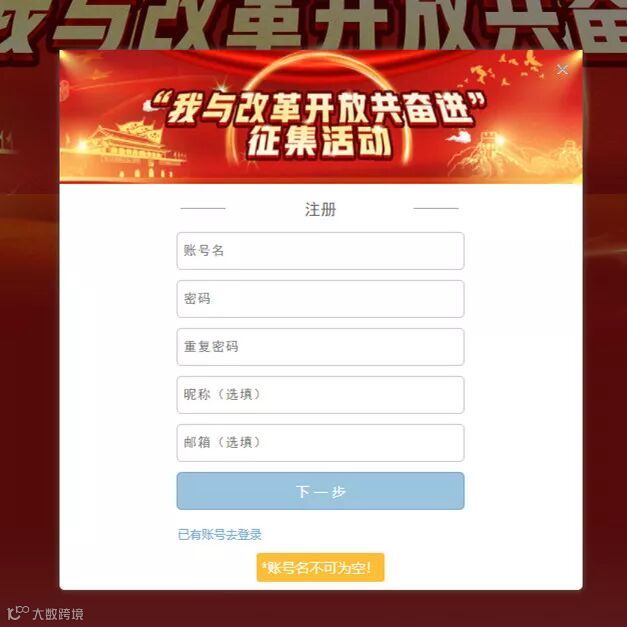This screenshot has height=627, width=627.
Task: Activate the 昵称（选填）nickname field
Action: 320,395
